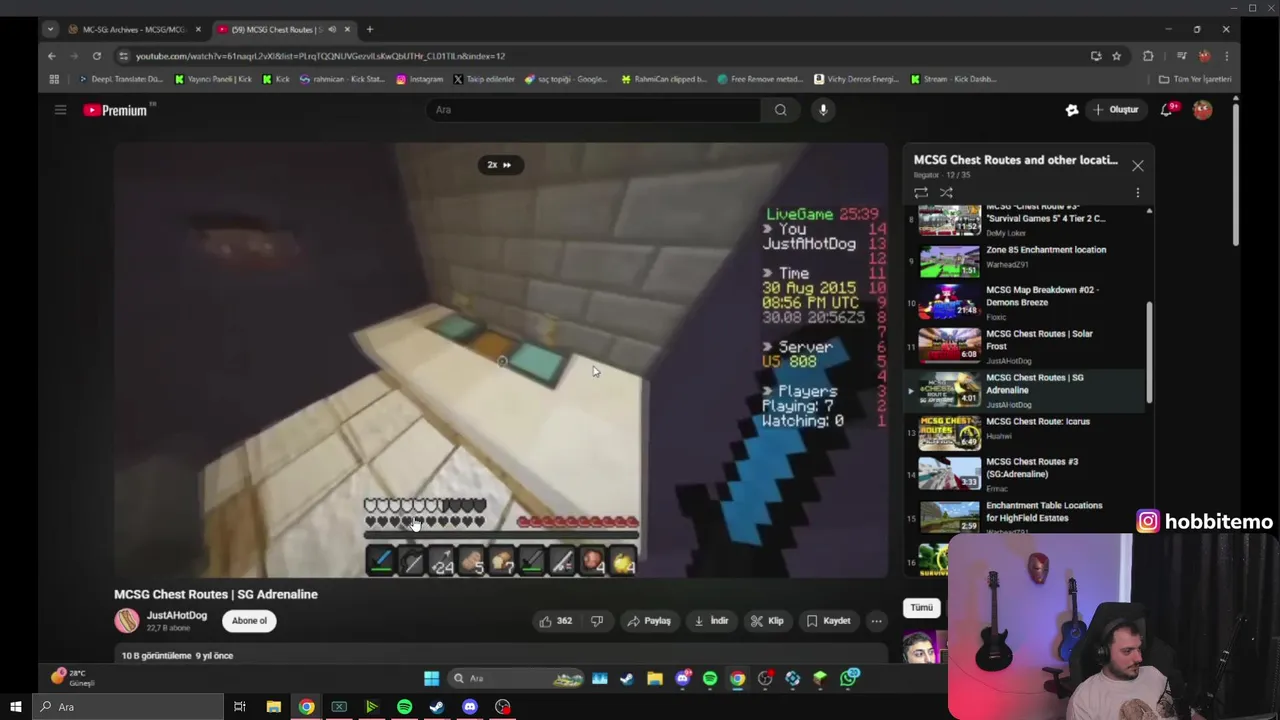
Task: Open the YouTube account avatar menu
Action: (x=1203, y=110)
